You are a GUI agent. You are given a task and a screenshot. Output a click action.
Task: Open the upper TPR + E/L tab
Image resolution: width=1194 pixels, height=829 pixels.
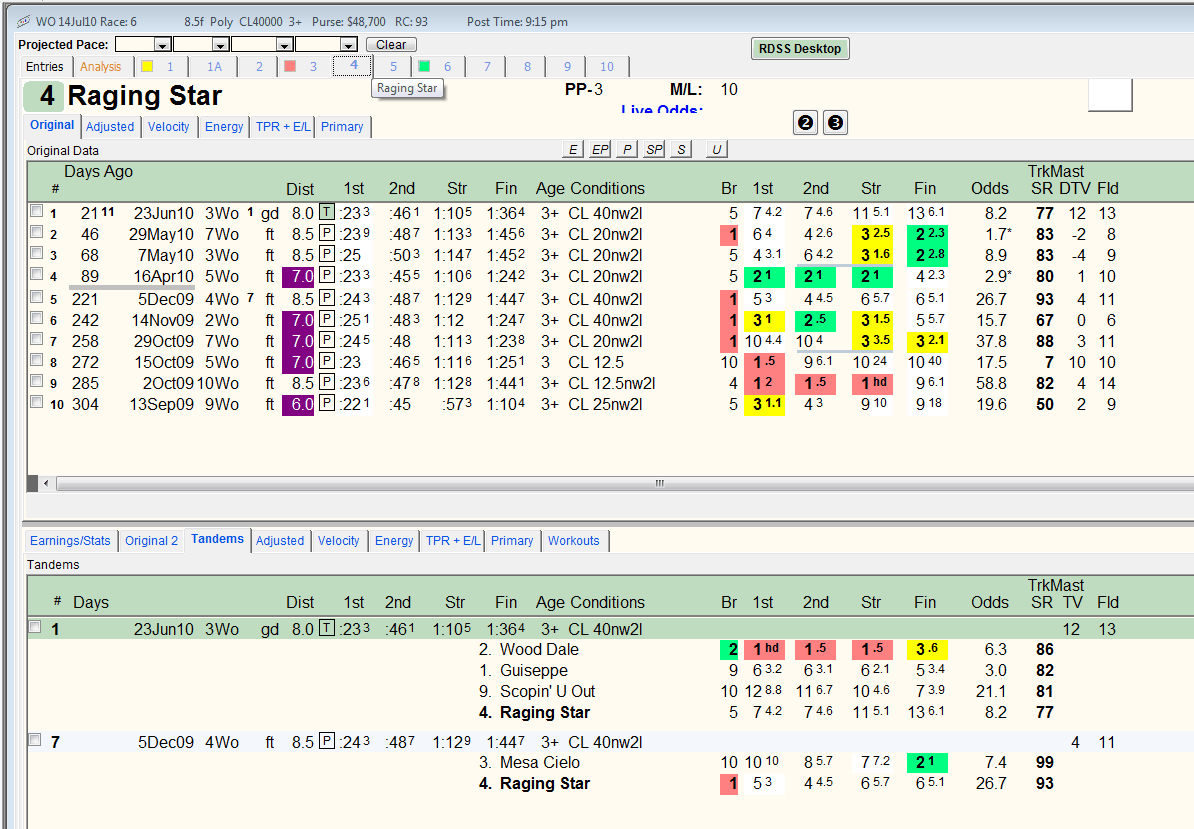coord(283,127)
